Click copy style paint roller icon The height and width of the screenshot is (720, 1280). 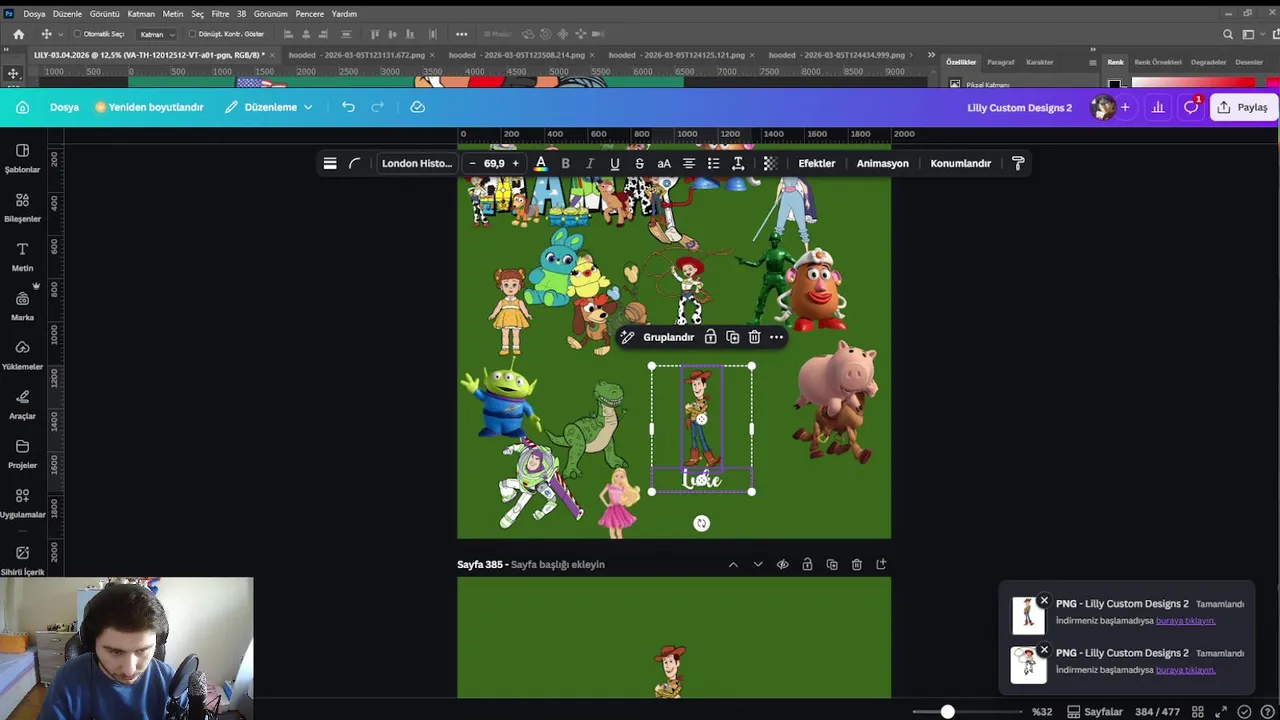coord(1018,163)
